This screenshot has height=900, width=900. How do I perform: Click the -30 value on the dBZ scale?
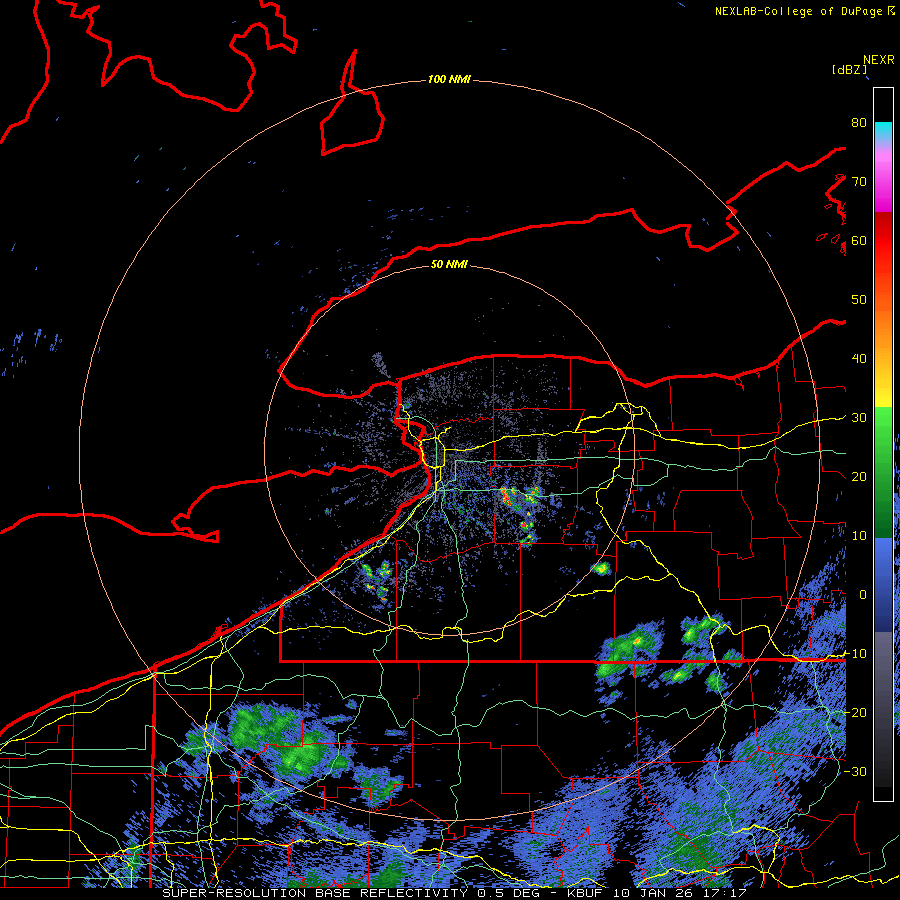click(x=855, y=771)
